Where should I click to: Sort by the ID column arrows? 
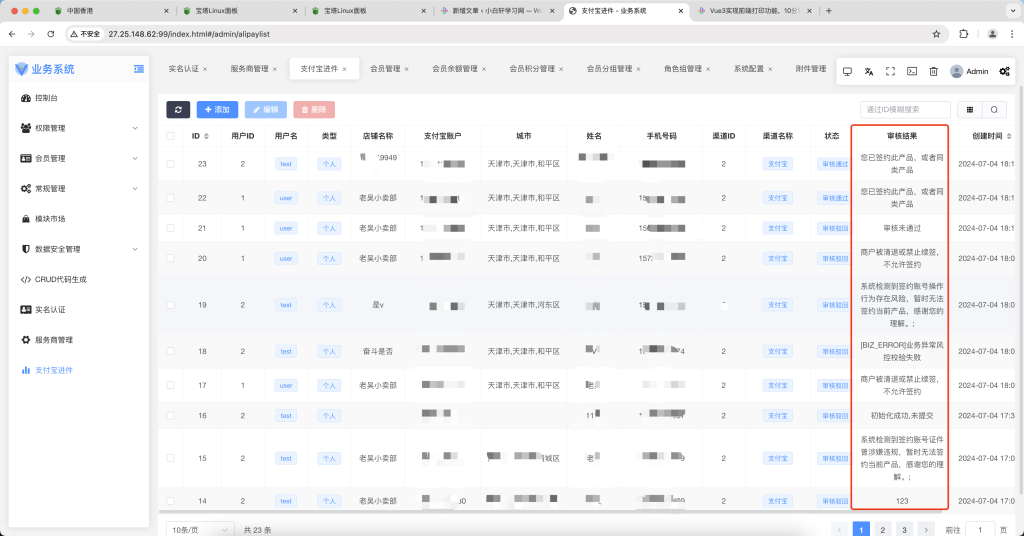[x=206, y=136]
